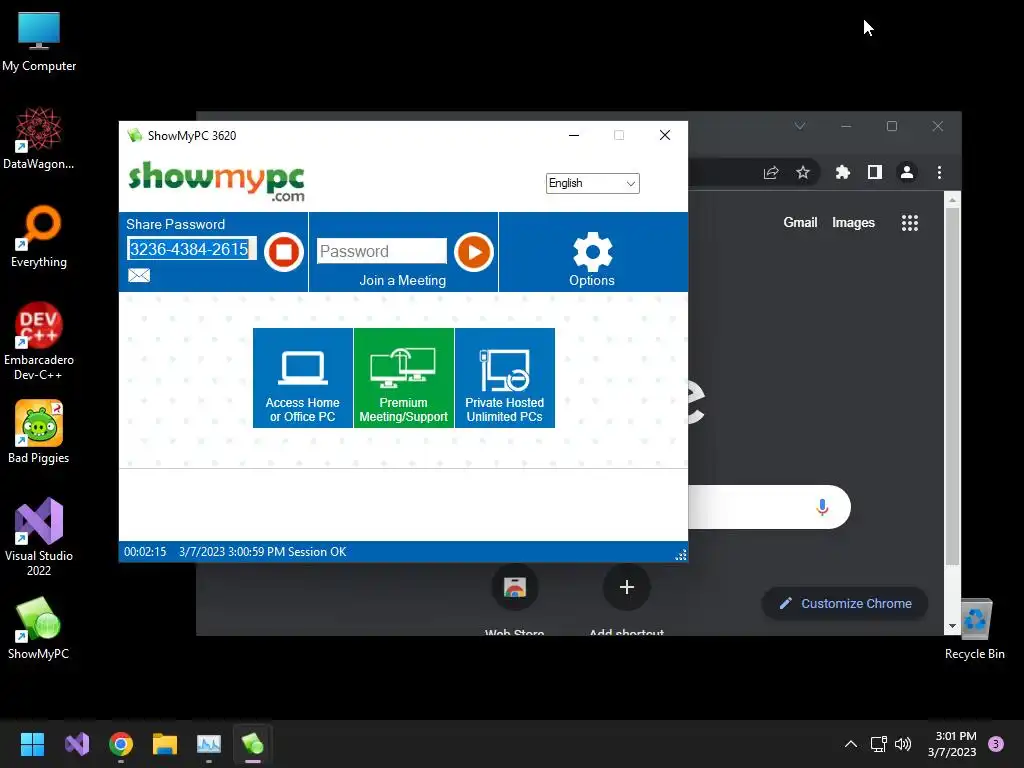Click Chrome scrollbar up arrow

click(952, 199)
